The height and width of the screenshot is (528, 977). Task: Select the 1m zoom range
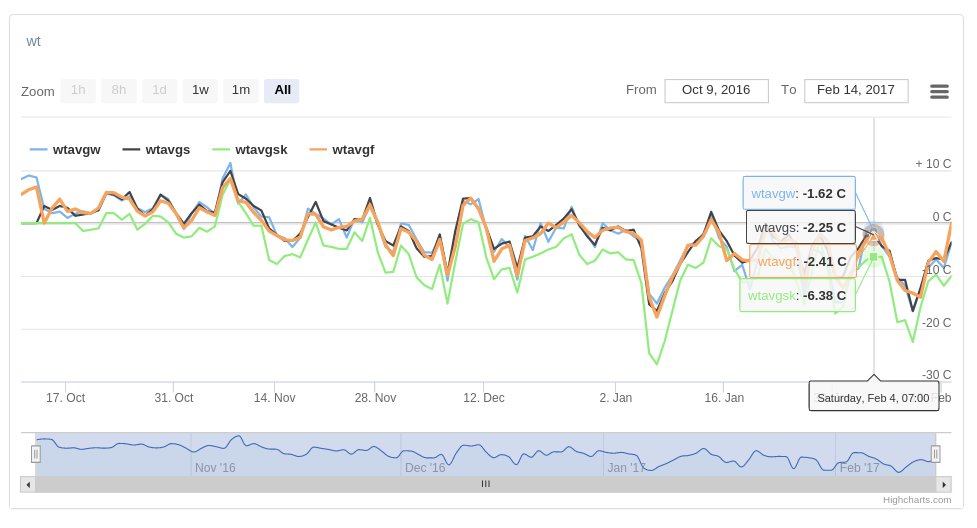pos(241,90)
